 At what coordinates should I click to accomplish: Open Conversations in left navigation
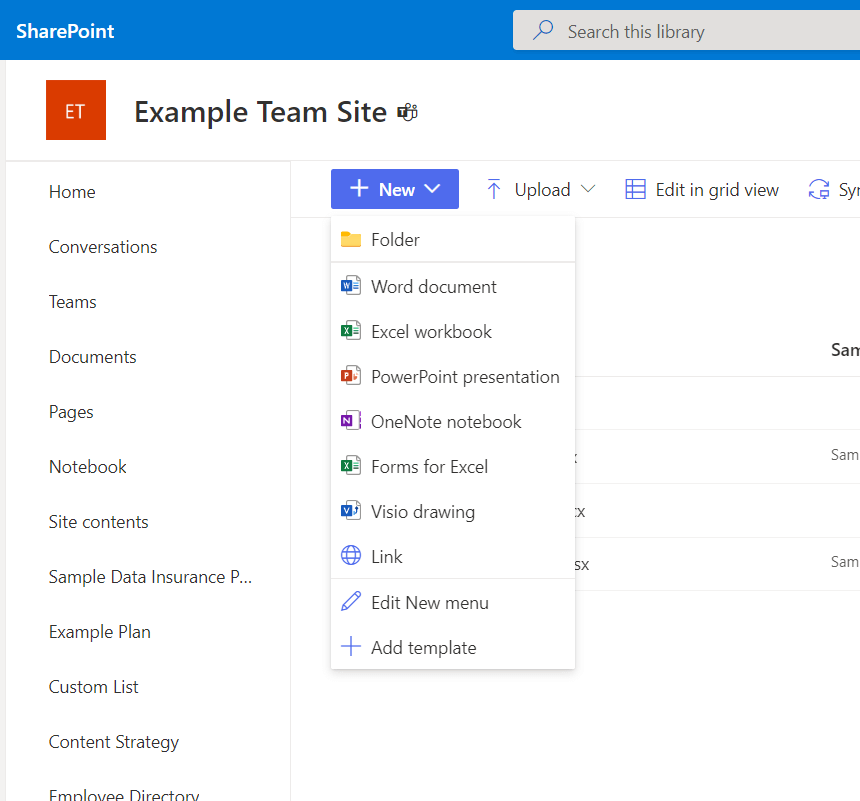click(x=103, y=247)
